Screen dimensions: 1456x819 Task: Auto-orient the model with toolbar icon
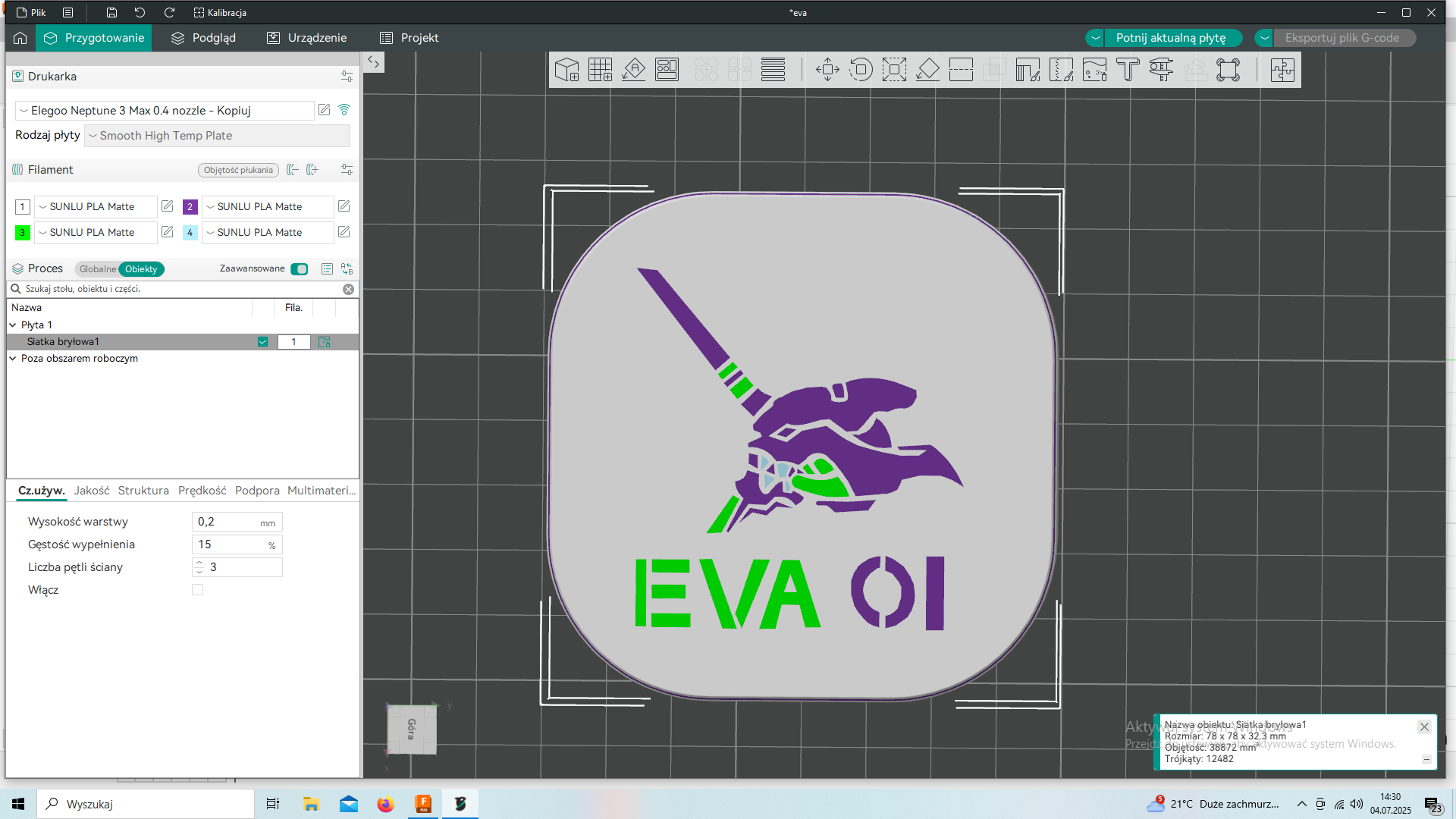point(633,70)
